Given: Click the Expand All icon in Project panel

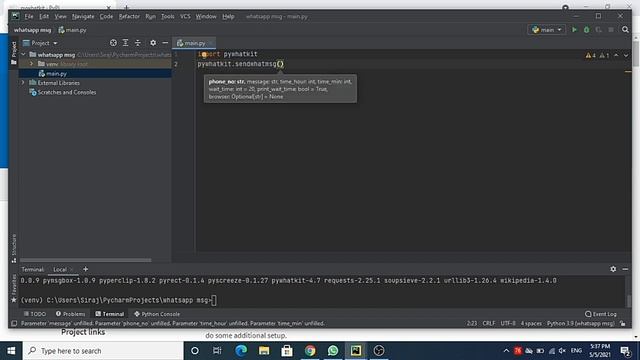Looking at the screenshot, I should (125, 43).
